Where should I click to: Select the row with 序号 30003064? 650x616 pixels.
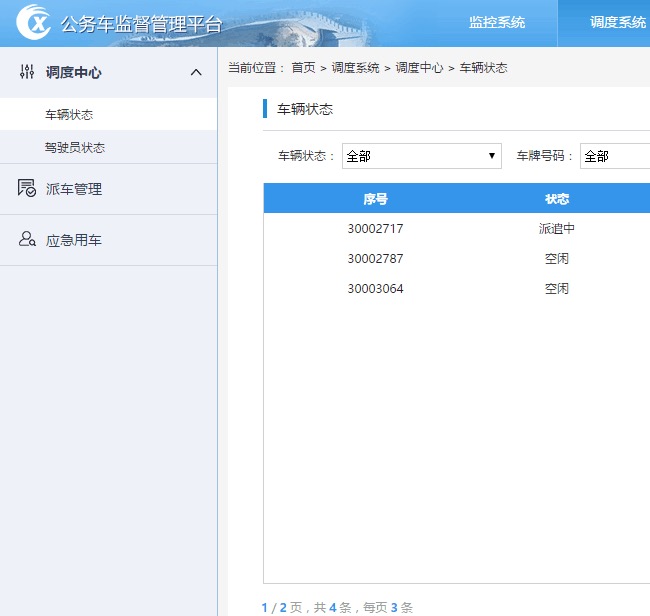coord(375,289)
